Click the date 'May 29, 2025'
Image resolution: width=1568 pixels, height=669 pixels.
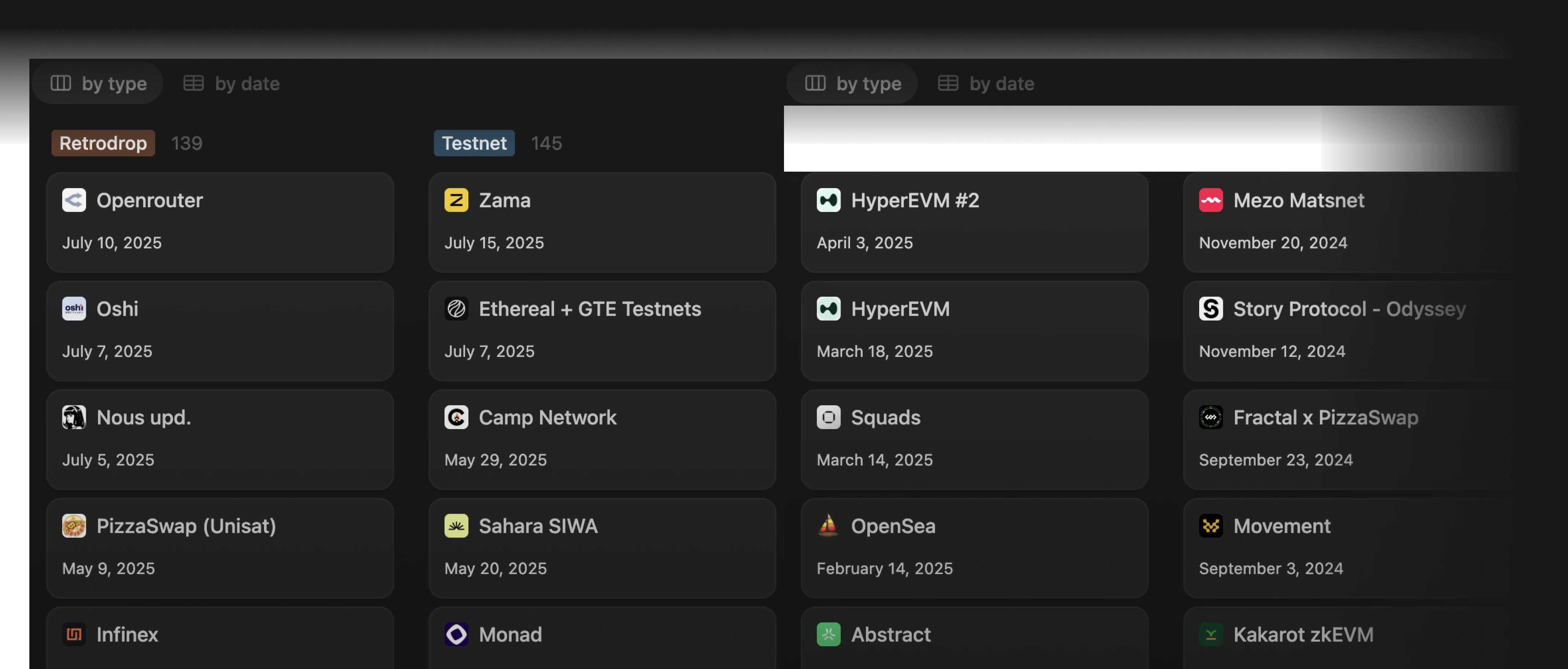pos(496,460)
